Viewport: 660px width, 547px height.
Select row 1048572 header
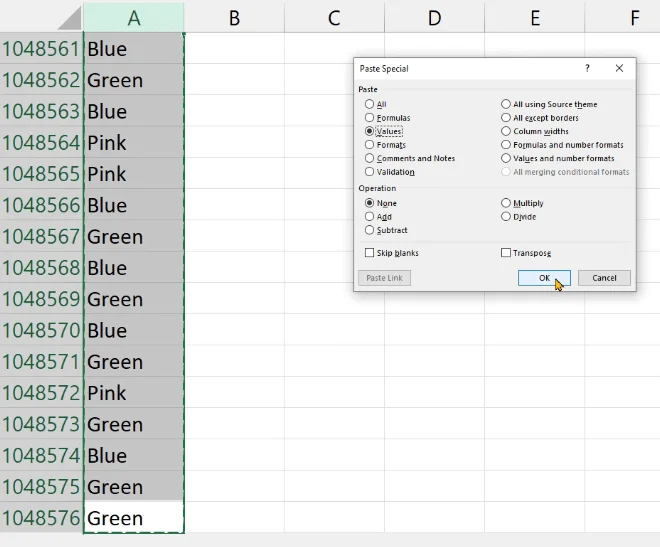(41, 392)
